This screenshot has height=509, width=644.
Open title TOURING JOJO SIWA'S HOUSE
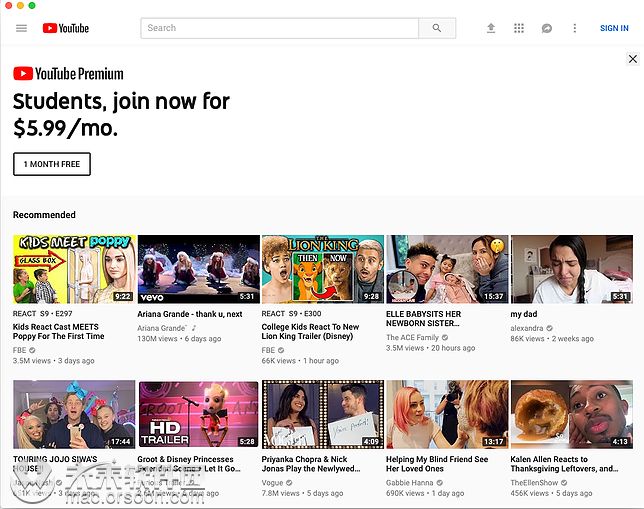(x=55, y=464)
